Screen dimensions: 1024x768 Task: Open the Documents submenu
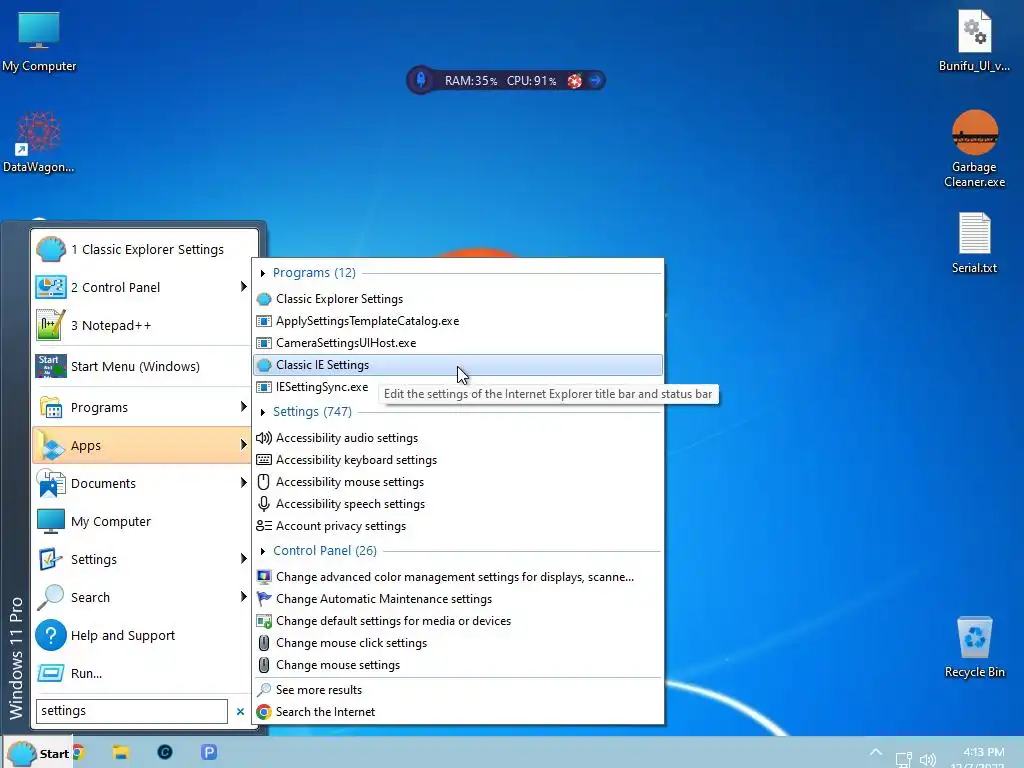(x=142, y=483)
